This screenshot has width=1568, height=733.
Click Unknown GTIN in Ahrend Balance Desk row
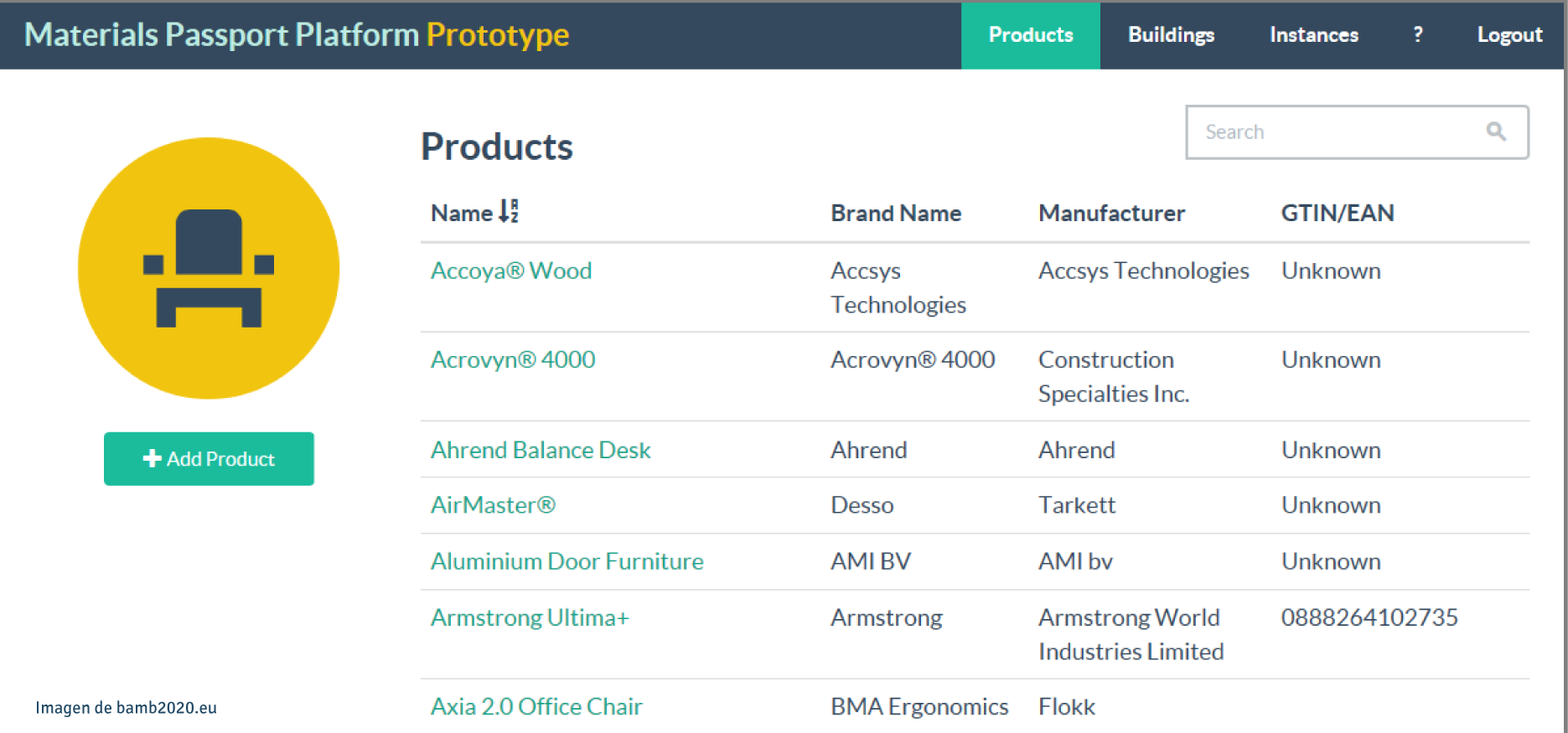click(x=1331, y=450)
